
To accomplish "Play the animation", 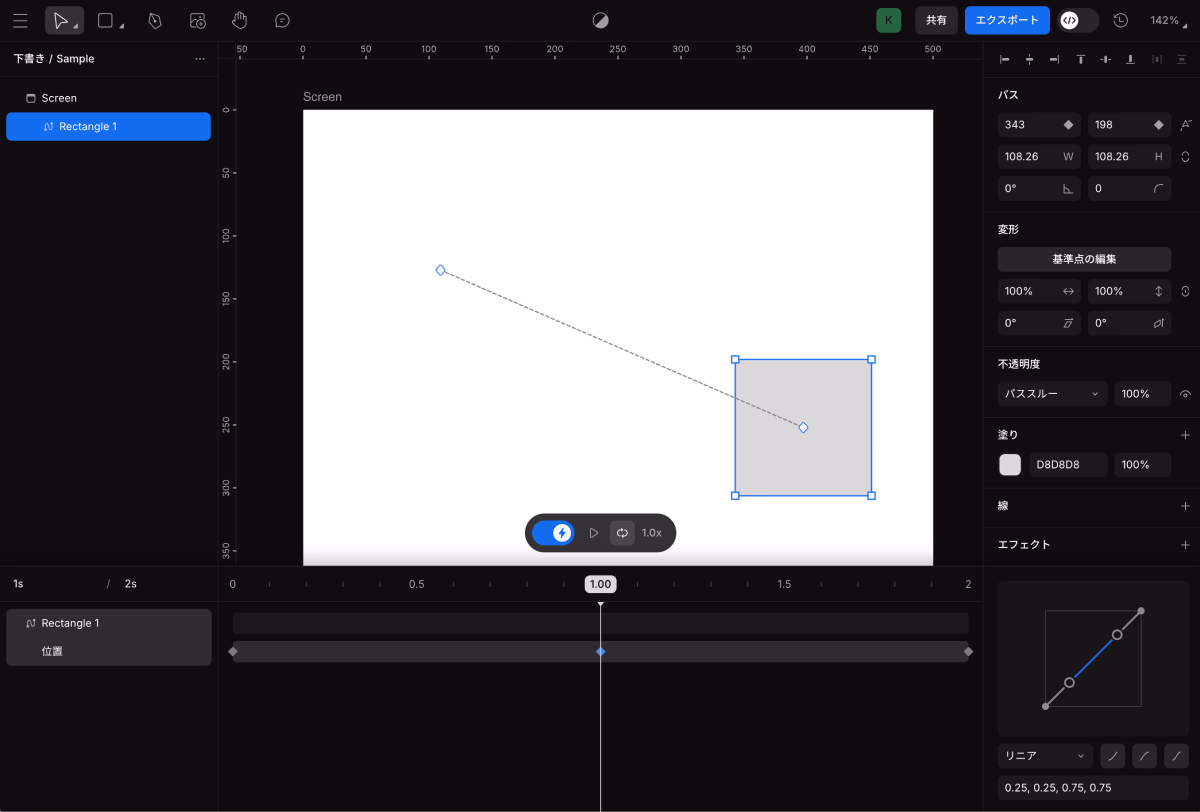I will (x=593, y=533).
